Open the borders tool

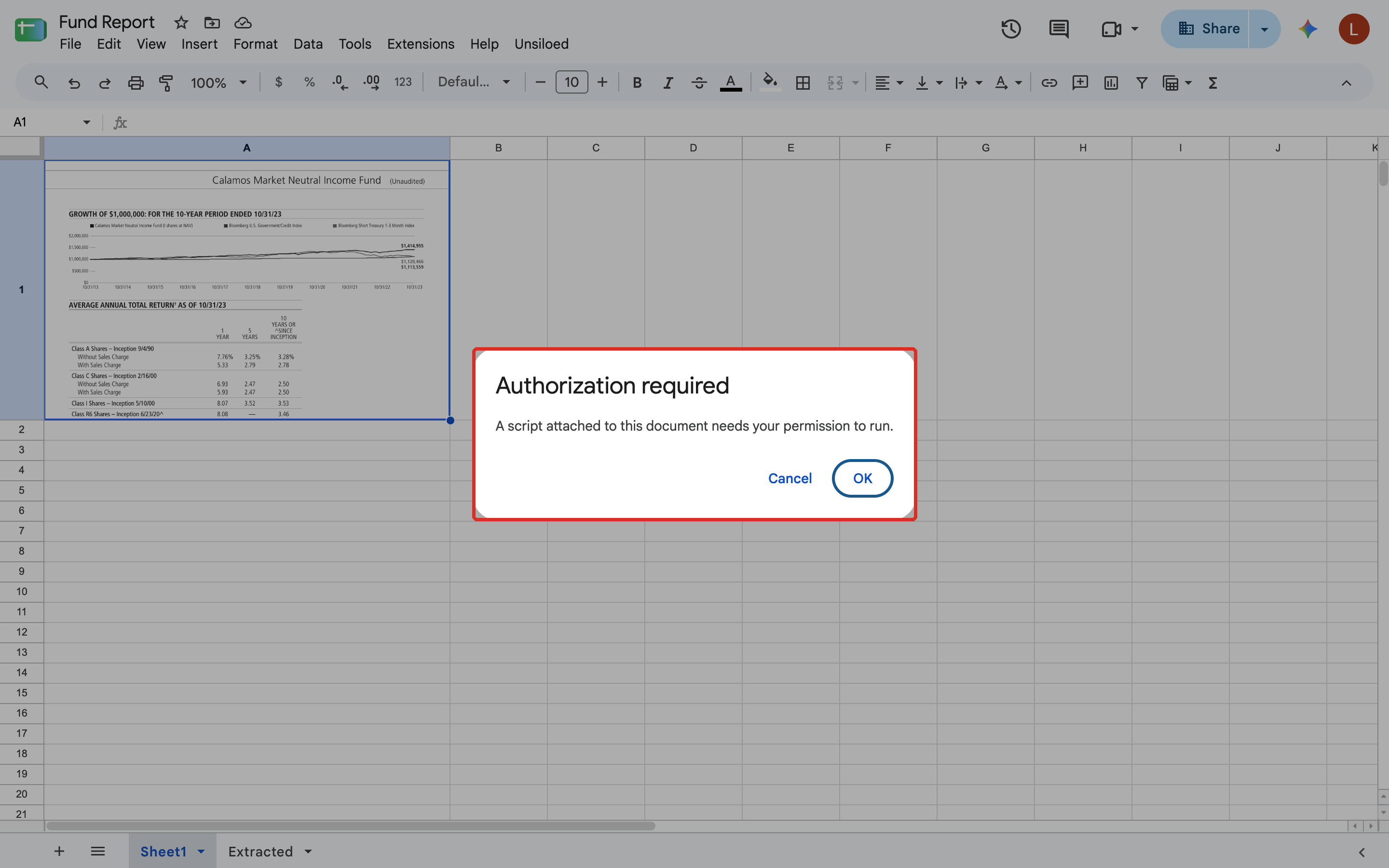tap(803, 82)
